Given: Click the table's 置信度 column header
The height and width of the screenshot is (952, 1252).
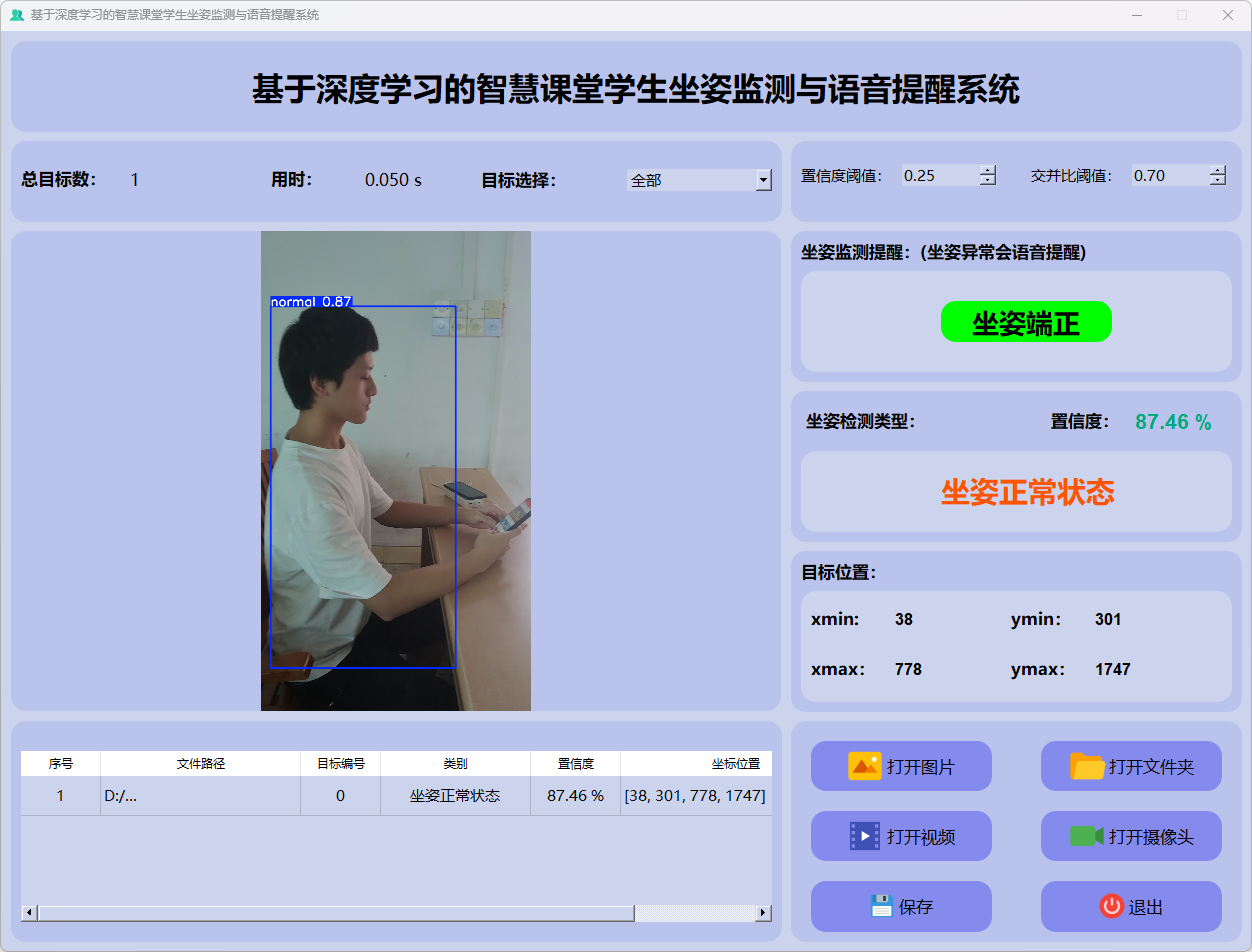Looking at the screenshot, I should [x=576, y=764].
